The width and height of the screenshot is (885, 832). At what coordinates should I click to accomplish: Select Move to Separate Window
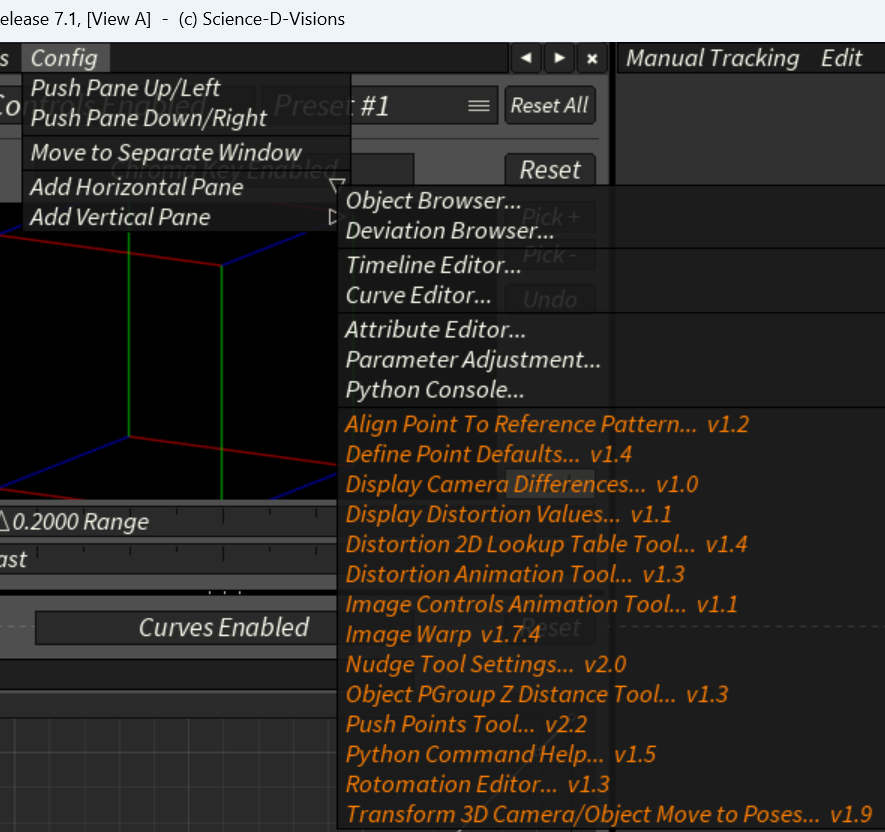186,152
